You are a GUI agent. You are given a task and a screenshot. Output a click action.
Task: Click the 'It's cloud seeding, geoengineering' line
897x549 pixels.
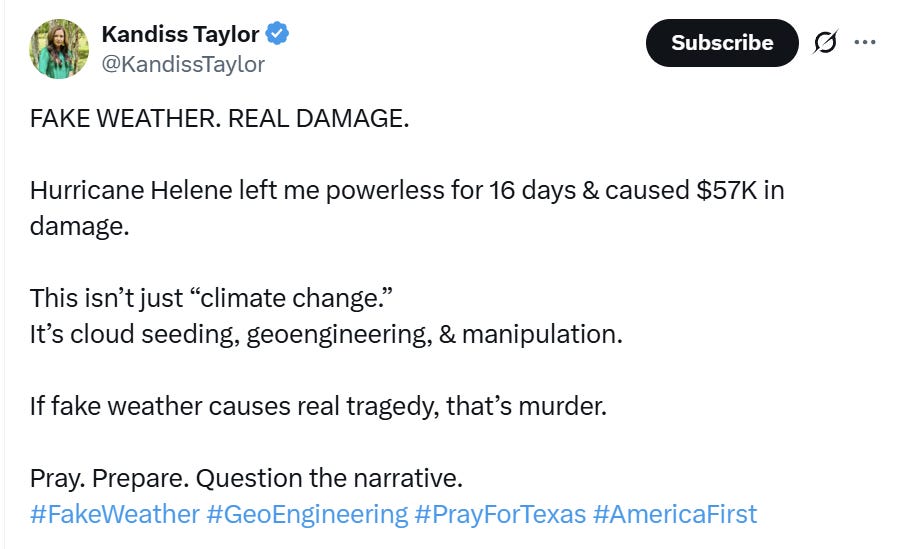326,334
